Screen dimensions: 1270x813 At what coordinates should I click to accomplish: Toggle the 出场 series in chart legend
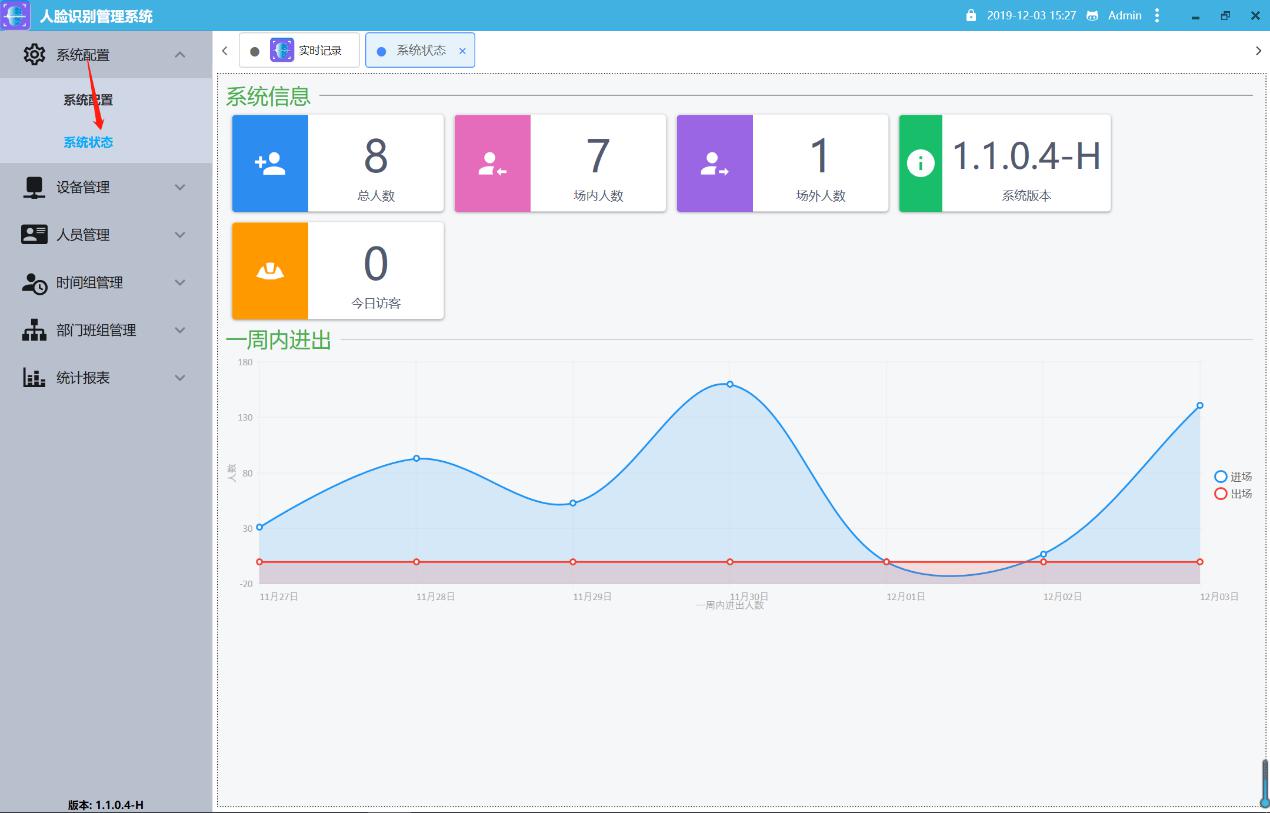click(1232, 494)
